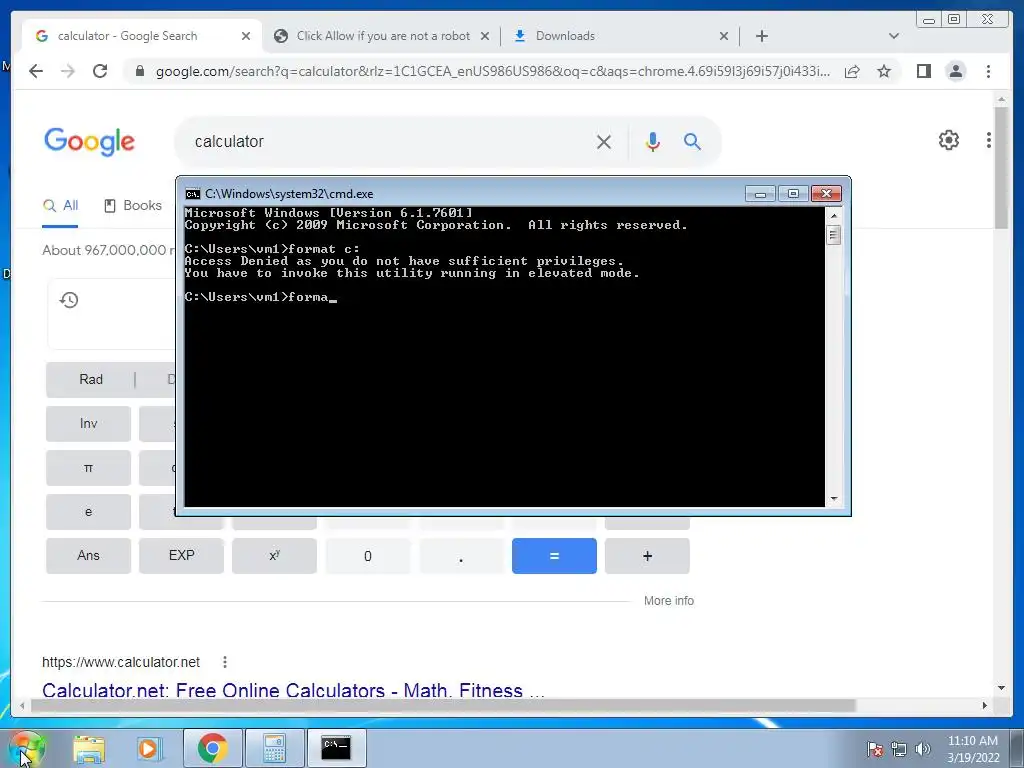Viewport: 1024px width, 768px height.
Task: Toggle the Inv calculator key
Action: pos(88,424)
